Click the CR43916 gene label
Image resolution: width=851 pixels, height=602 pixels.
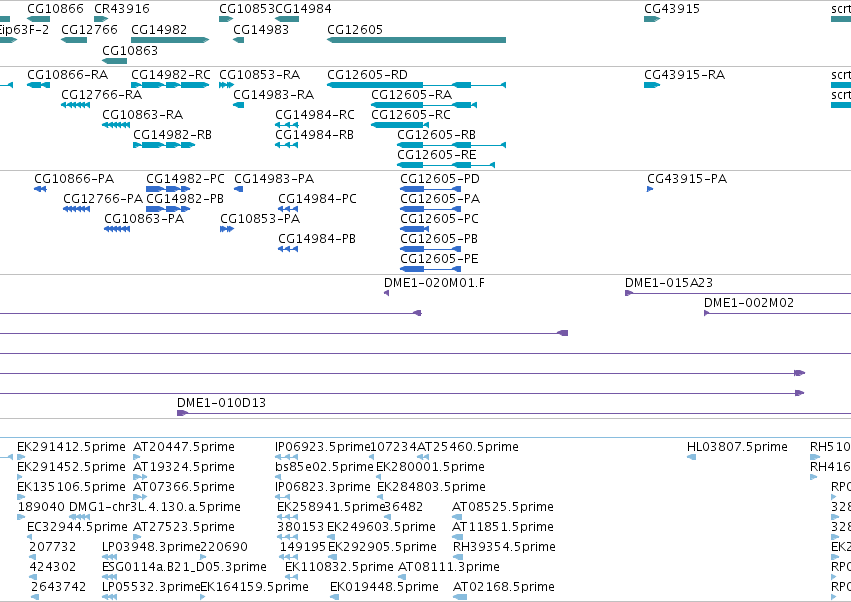tap(122, 9)
